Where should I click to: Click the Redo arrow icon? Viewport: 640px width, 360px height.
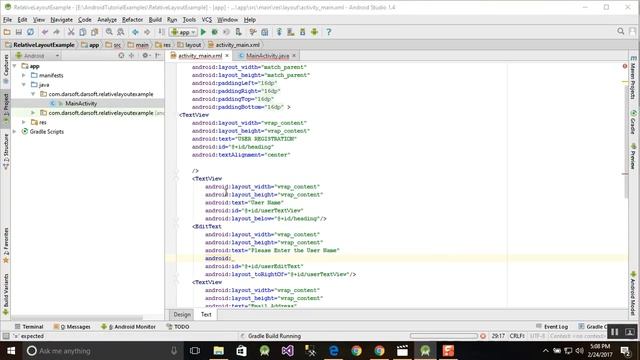point(56,32)
